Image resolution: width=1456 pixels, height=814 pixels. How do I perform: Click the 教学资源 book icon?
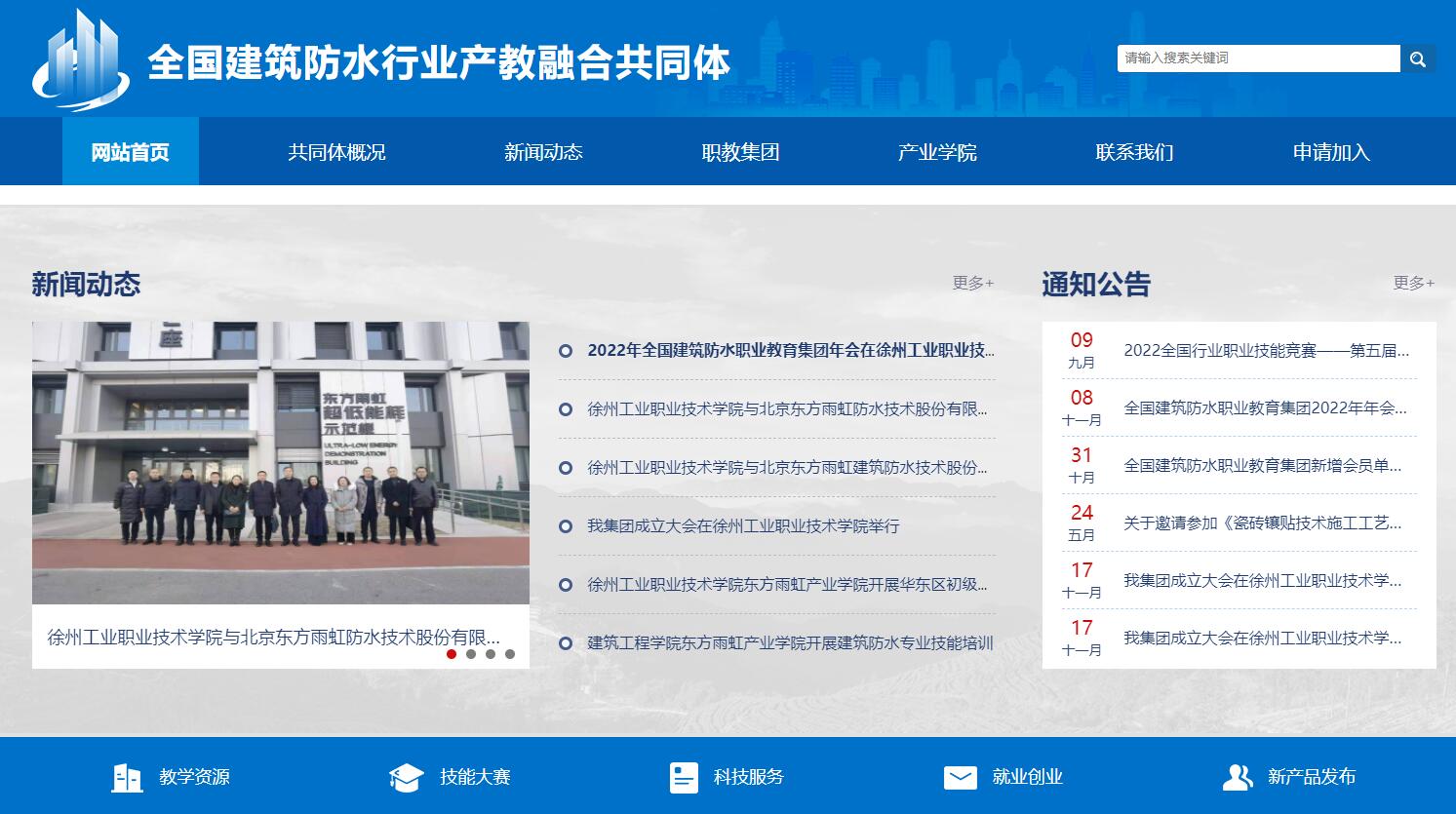tap(126, 777)
